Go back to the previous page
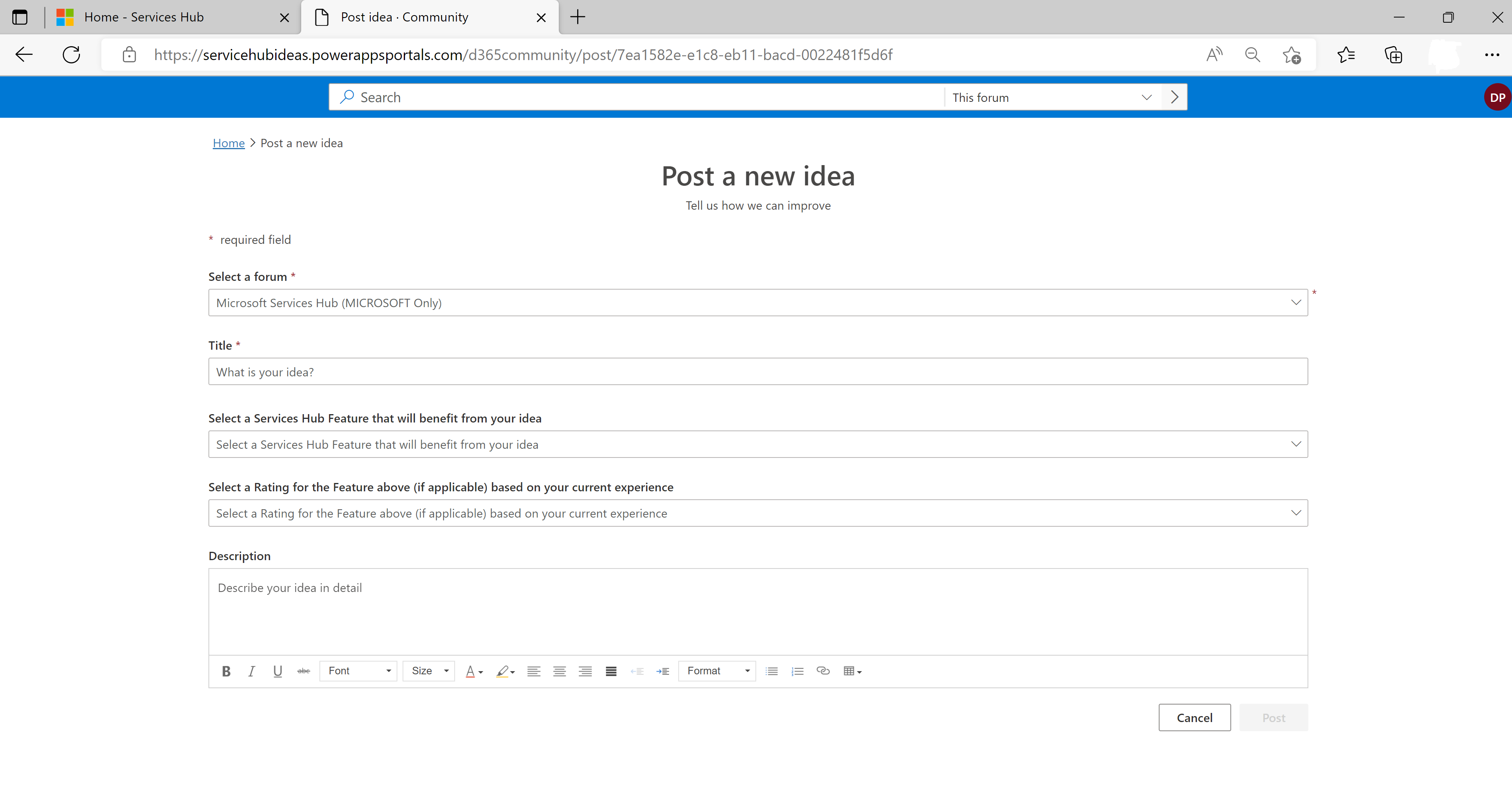The height and width of the screenshot is (806, 1512). click(24, 55)
